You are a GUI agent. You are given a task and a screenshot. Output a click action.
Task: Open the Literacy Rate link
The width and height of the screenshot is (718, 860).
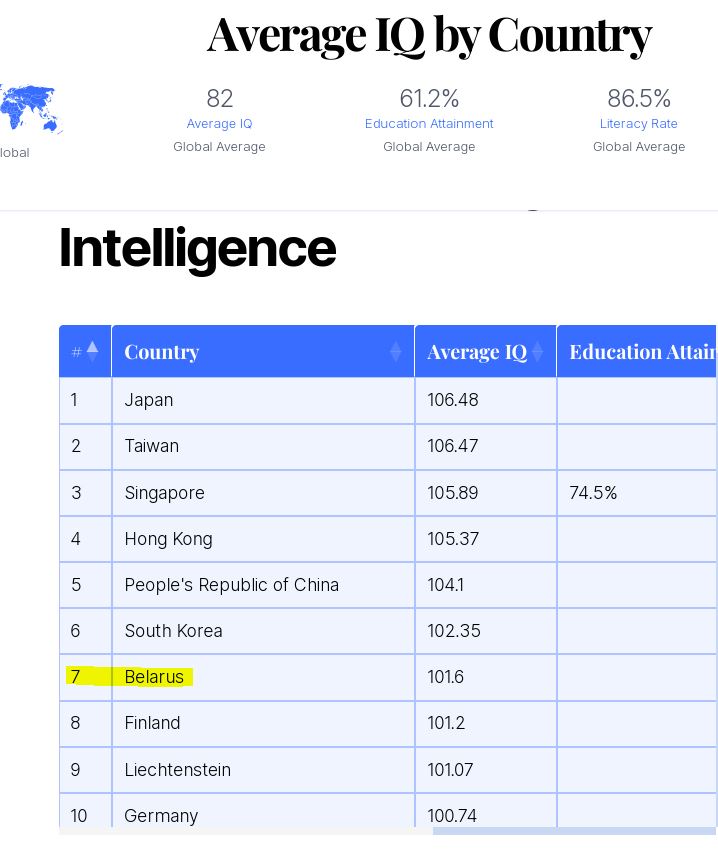pos(638,124)
